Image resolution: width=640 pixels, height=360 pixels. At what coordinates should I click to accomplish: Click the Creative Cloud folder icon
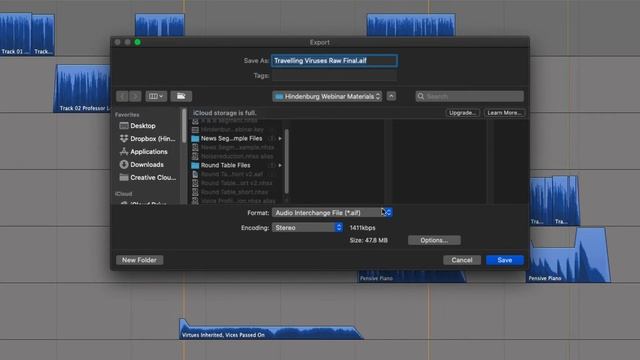(124, 178)
